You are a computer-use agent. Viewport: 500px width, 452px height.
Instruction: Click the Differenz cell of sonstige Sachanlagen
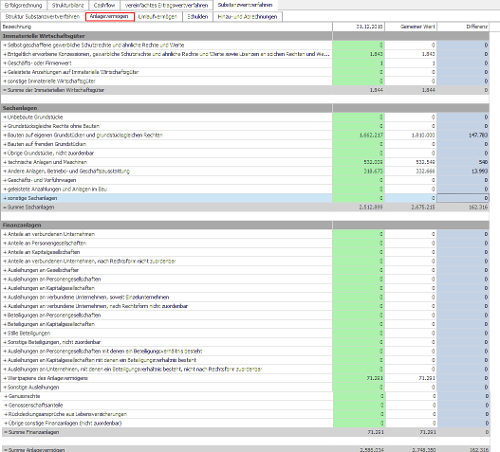463,198
